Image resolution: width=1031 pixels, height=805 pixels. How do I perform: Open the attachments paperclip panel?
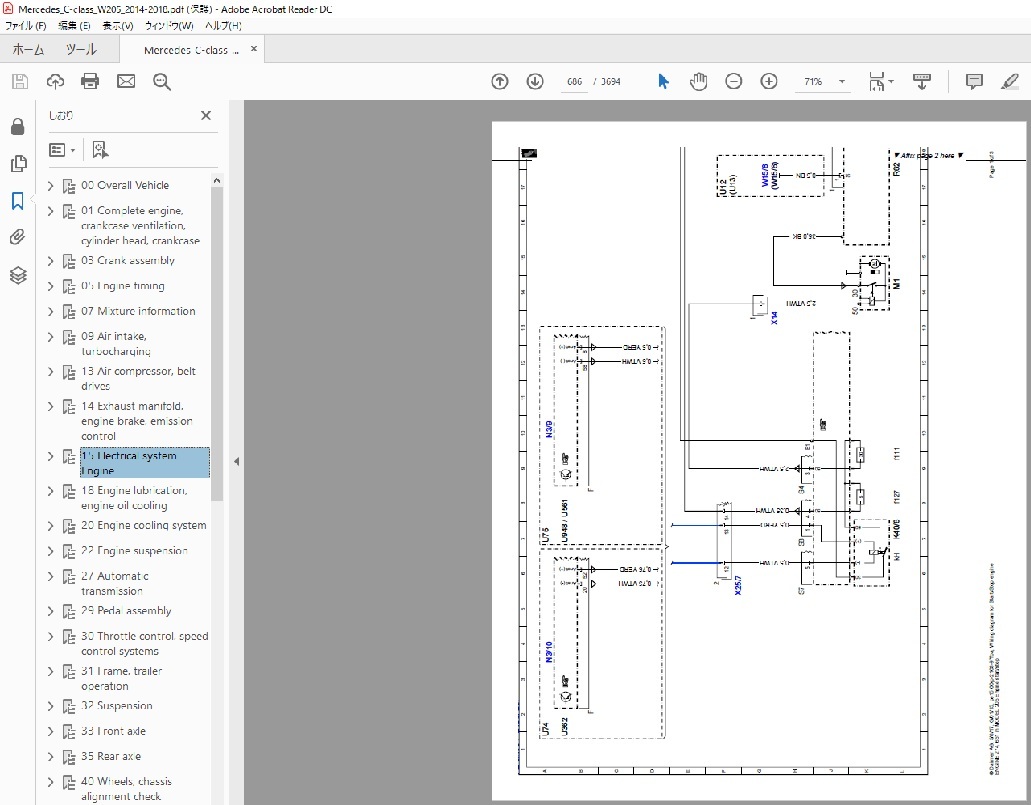18,237
